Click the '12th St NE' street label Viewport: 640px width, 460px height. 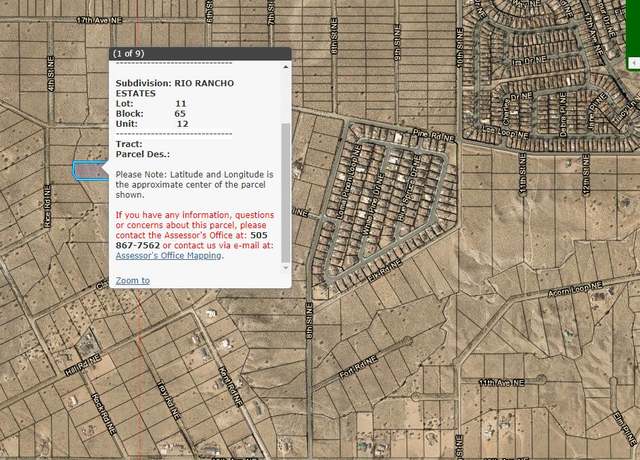(586, 174)
